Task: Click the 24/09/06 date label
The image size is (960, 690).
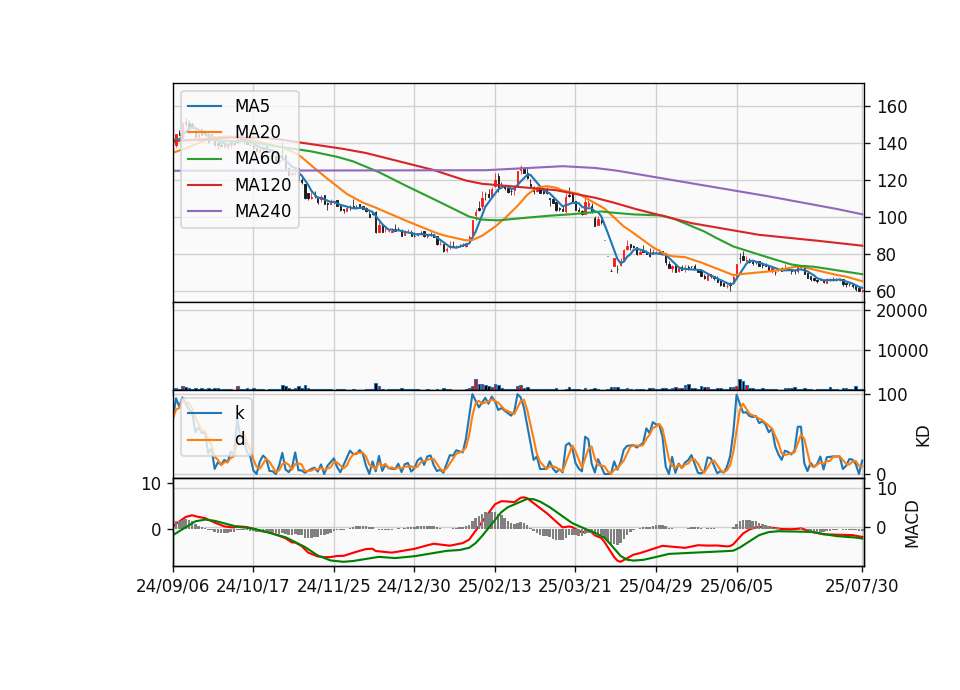Action: tap(173, 586)
